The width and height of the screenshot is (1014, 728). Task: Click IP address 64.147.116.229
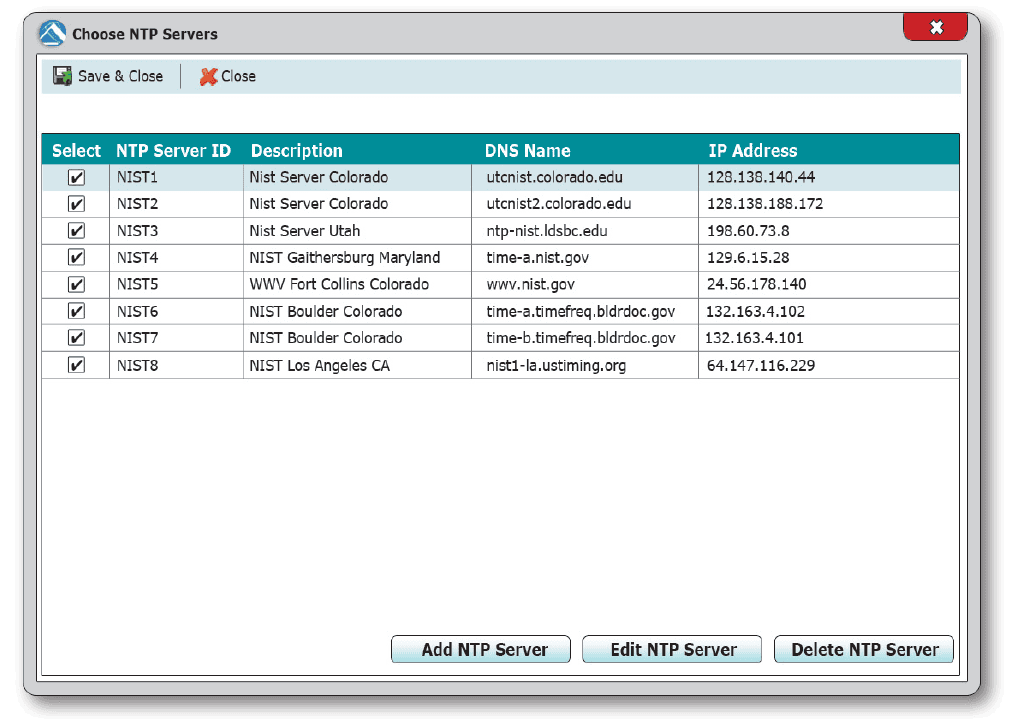(760, 365)
